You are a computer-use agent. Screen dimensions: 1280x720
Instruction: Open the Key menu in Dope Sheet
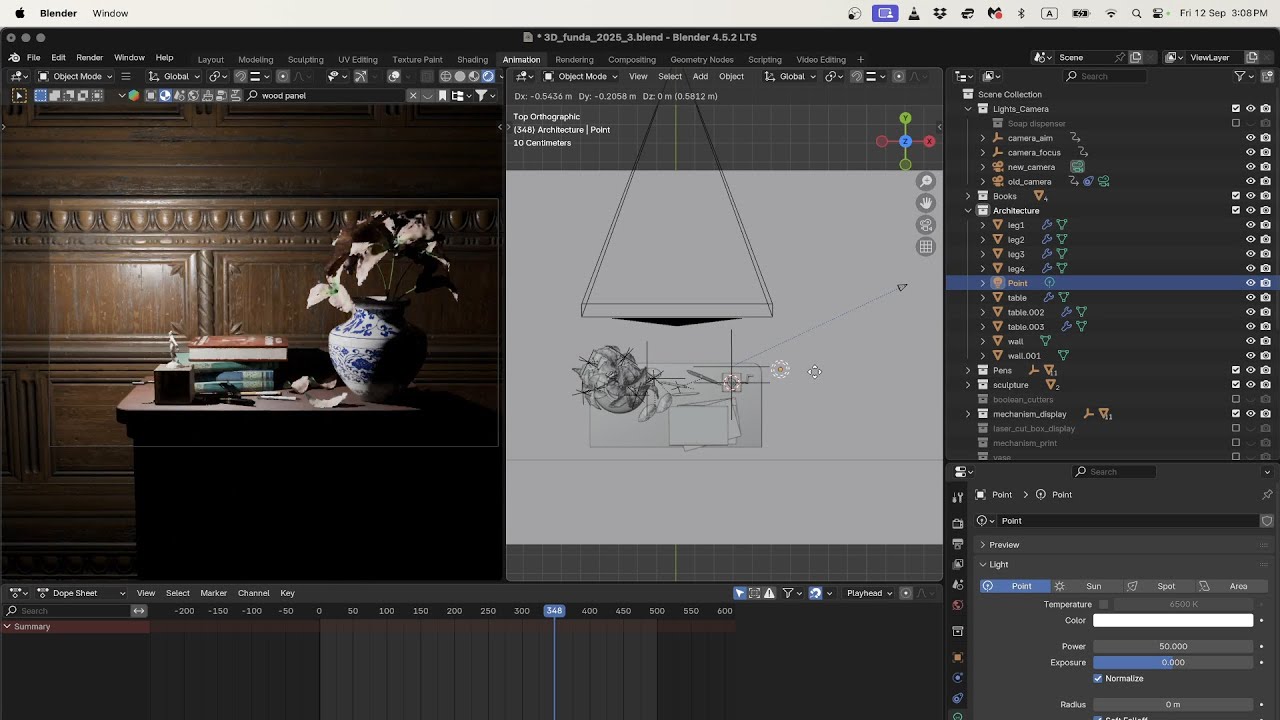287,593
